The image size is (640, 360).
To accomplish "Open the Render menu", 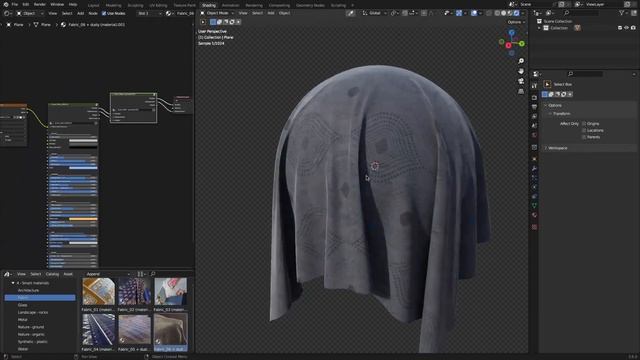I will click(40, 4).
